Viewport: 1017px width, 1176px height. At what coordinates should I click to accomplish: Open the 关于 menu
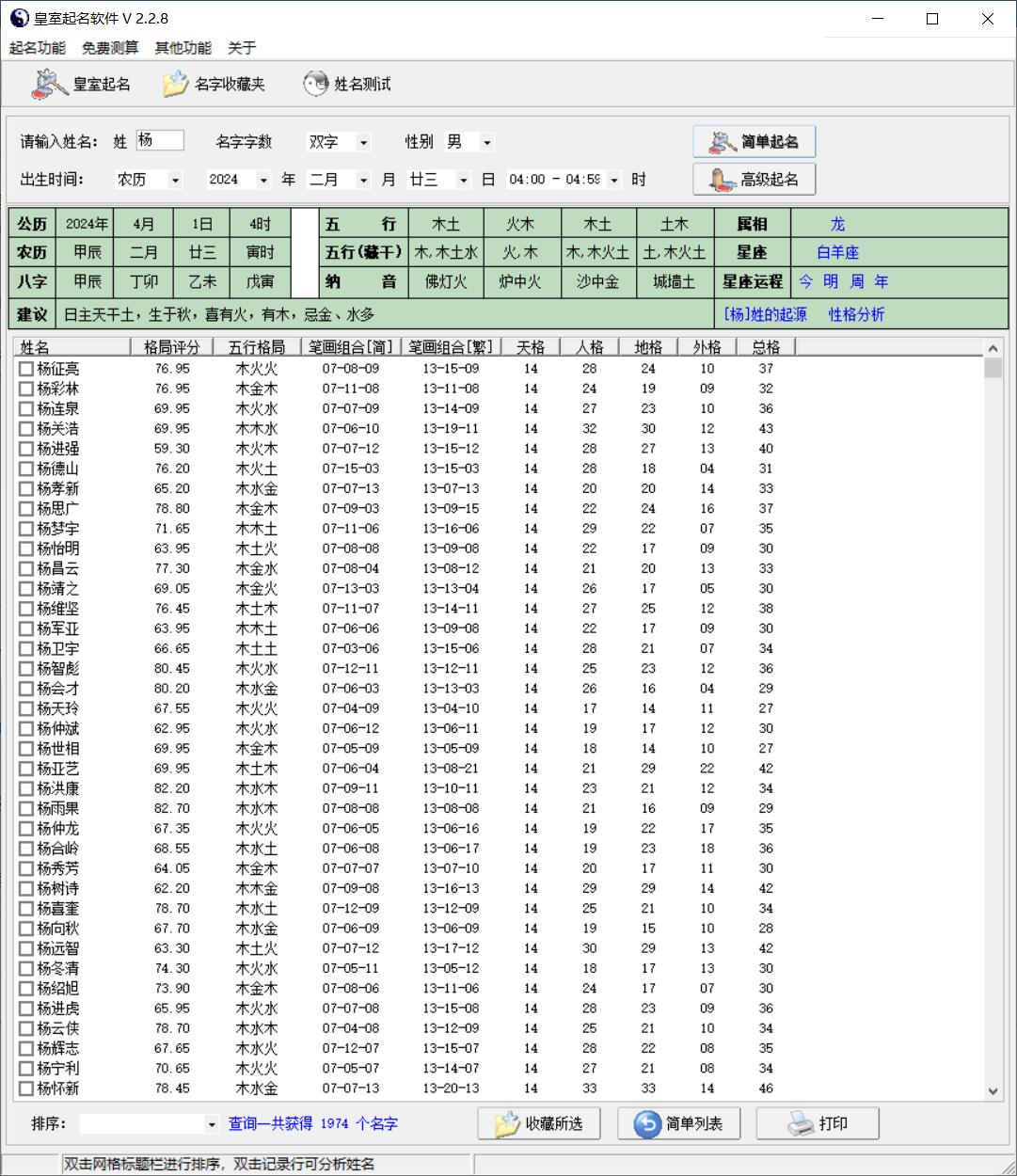click(x=242, y=48)
